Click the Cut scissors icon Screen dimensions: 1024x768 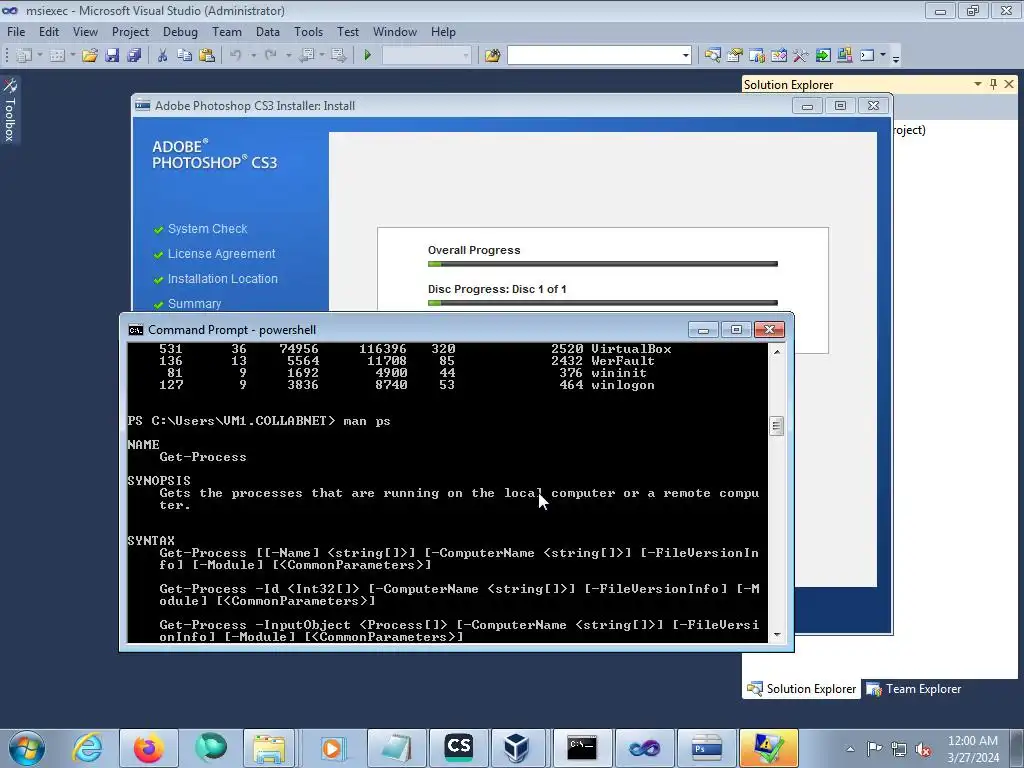(x=163, y=56)
